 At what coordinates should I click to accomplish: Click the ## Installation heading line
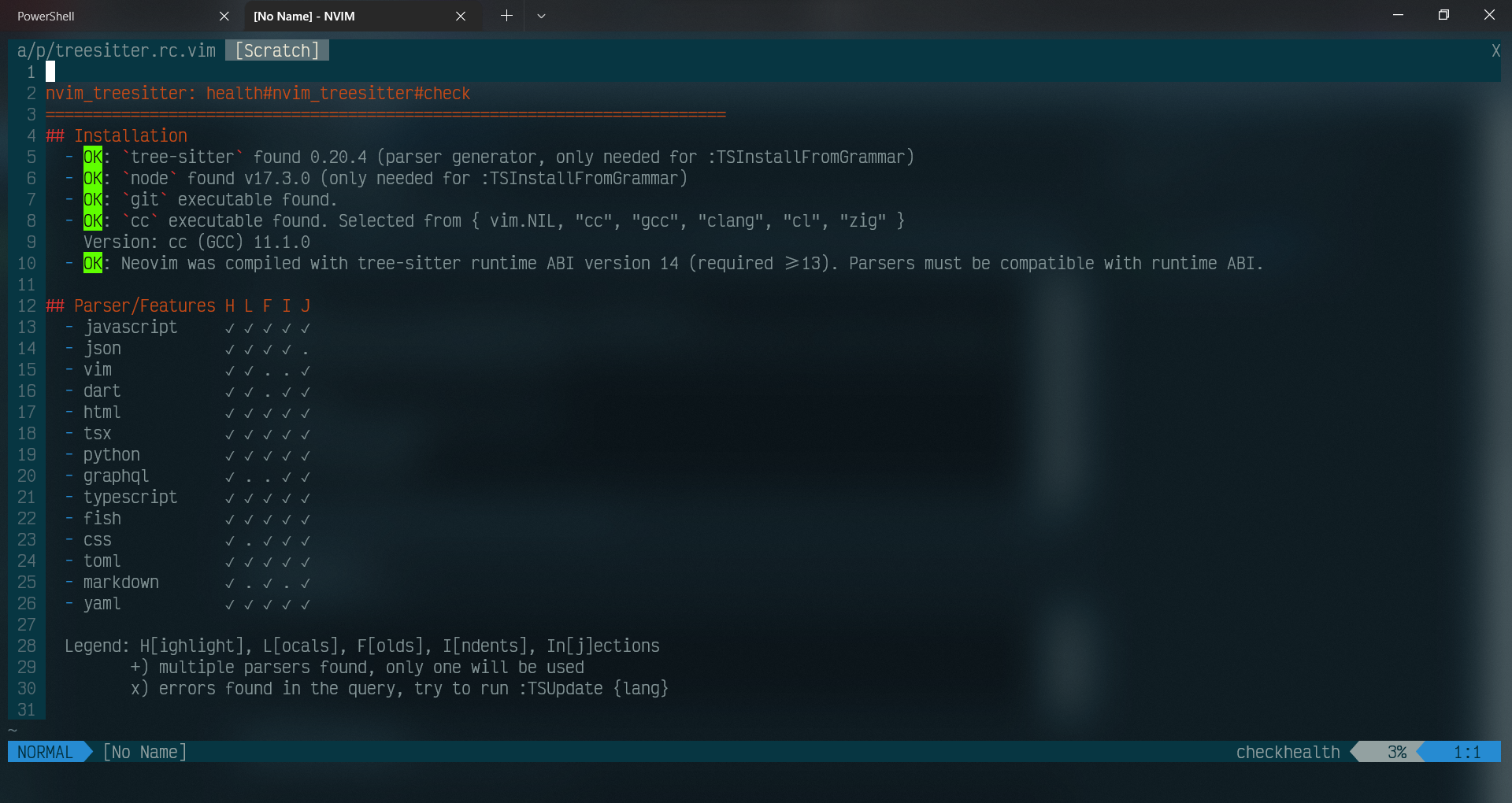click(117, 135)
